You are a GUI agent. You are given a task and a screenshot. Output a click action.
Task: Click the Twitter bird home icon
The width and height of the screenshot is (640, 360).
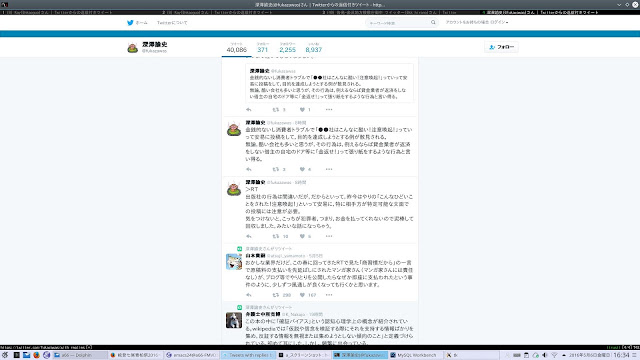130,23
